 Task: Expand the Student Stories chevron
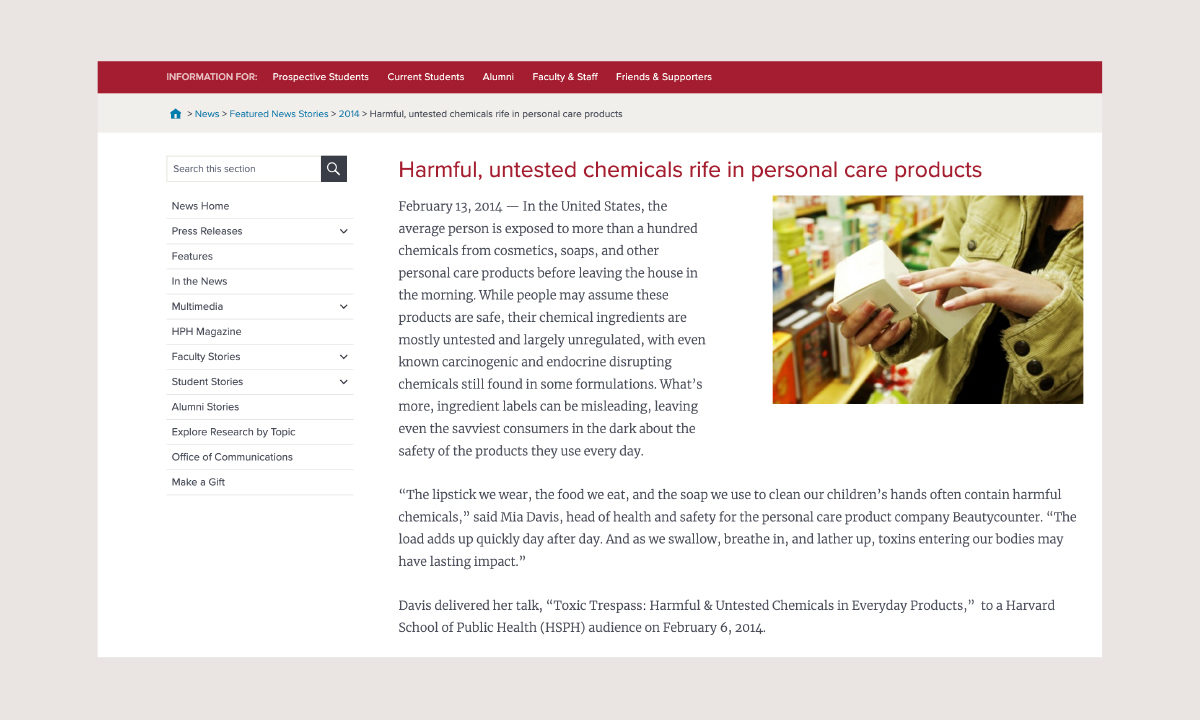pos(343,382)
